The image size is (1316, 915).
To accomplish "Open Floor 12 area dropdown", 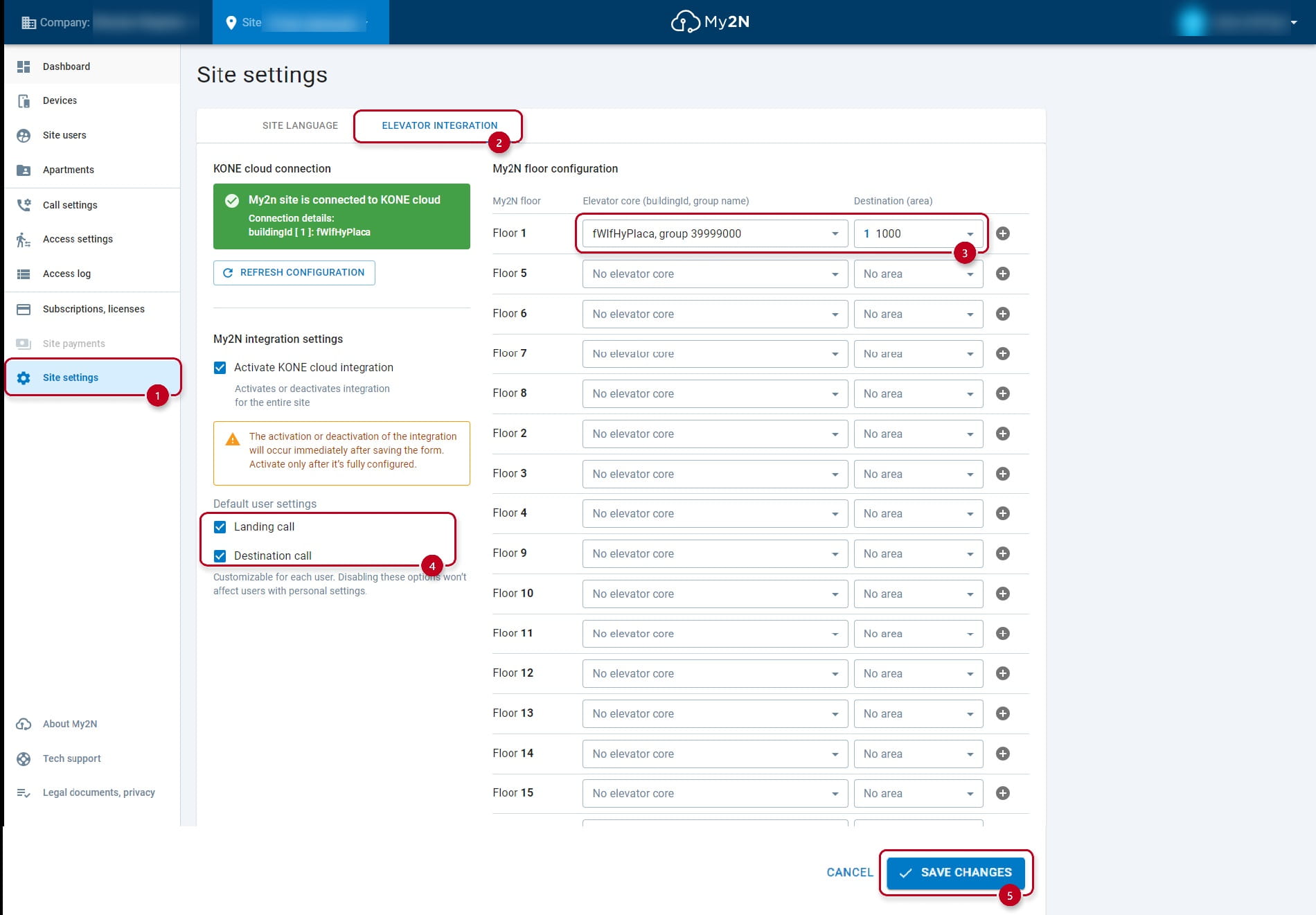I will [918, 673].
